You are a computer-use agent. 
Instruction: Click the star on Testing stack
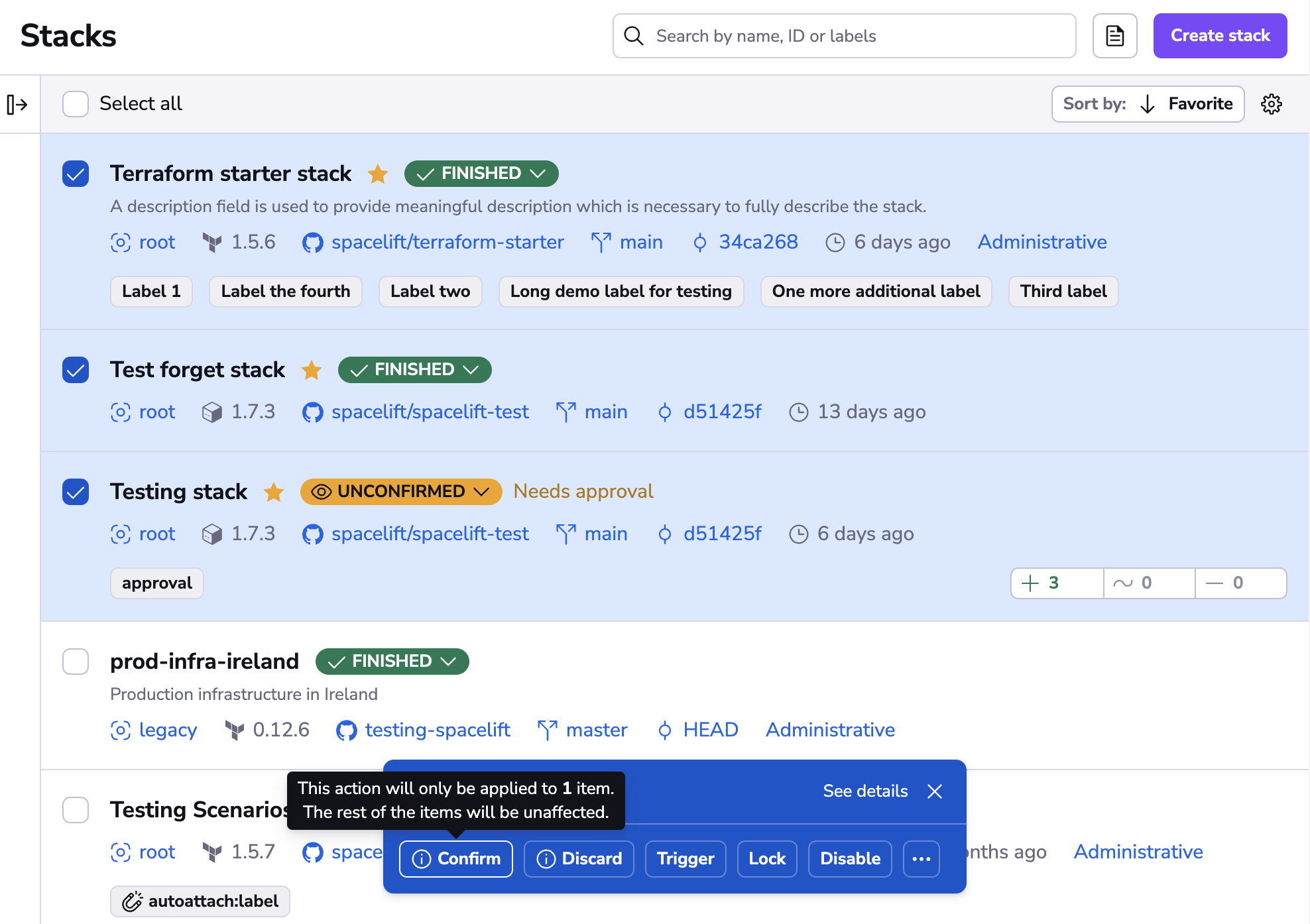click(274, 492)
